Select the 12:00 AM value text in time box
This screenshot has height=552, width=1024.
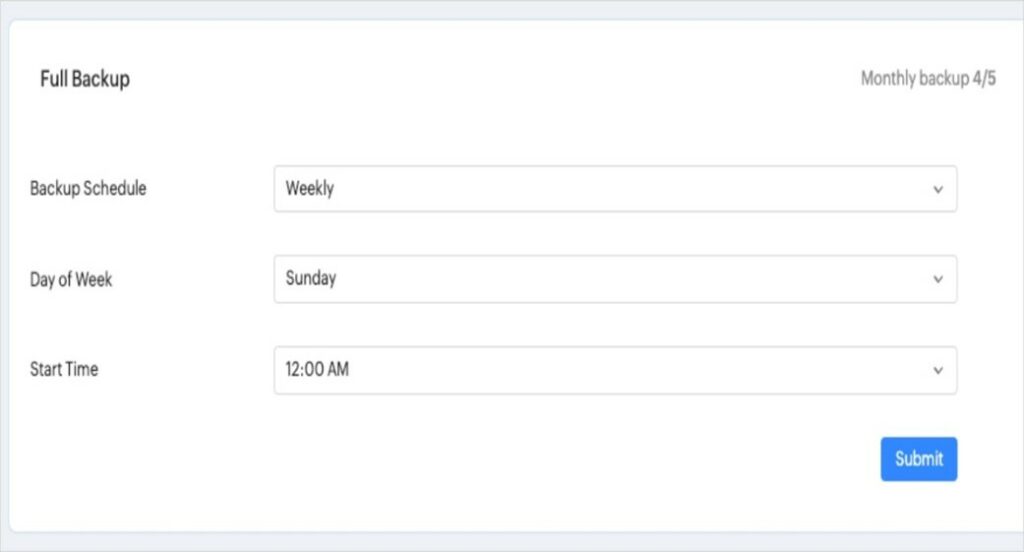tap(317, 369)
